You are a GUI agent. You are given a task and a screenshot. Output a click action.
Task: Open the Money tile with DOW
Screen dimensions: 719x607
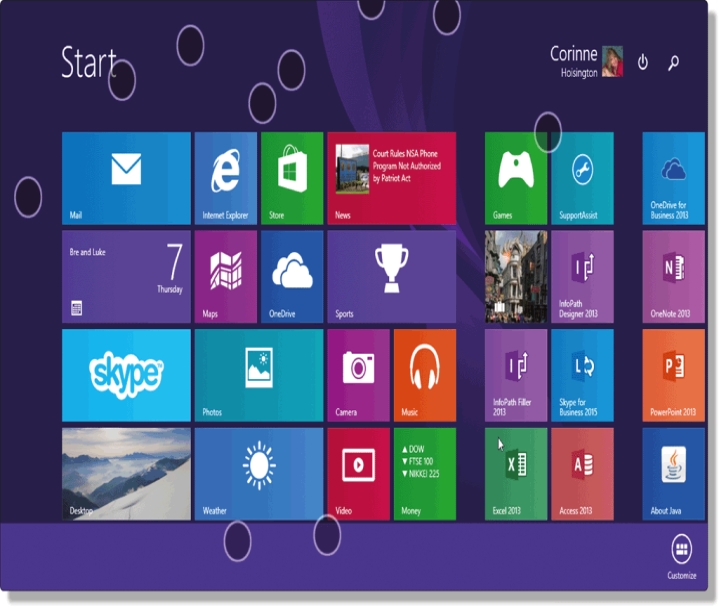tap(425, 474)
